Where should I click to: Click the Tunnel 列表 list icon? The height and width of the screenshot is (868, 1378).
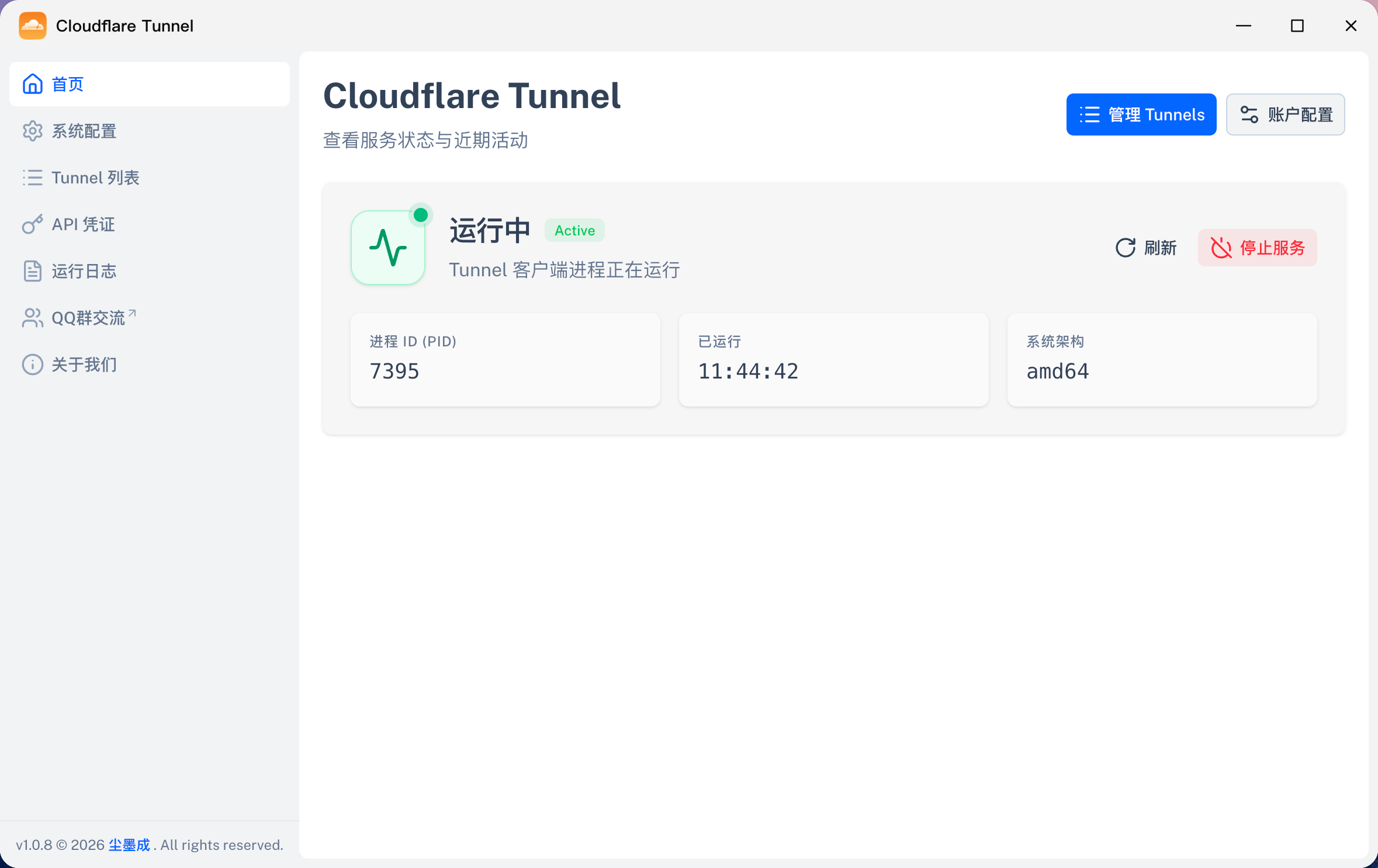click(x=33, y=178)
